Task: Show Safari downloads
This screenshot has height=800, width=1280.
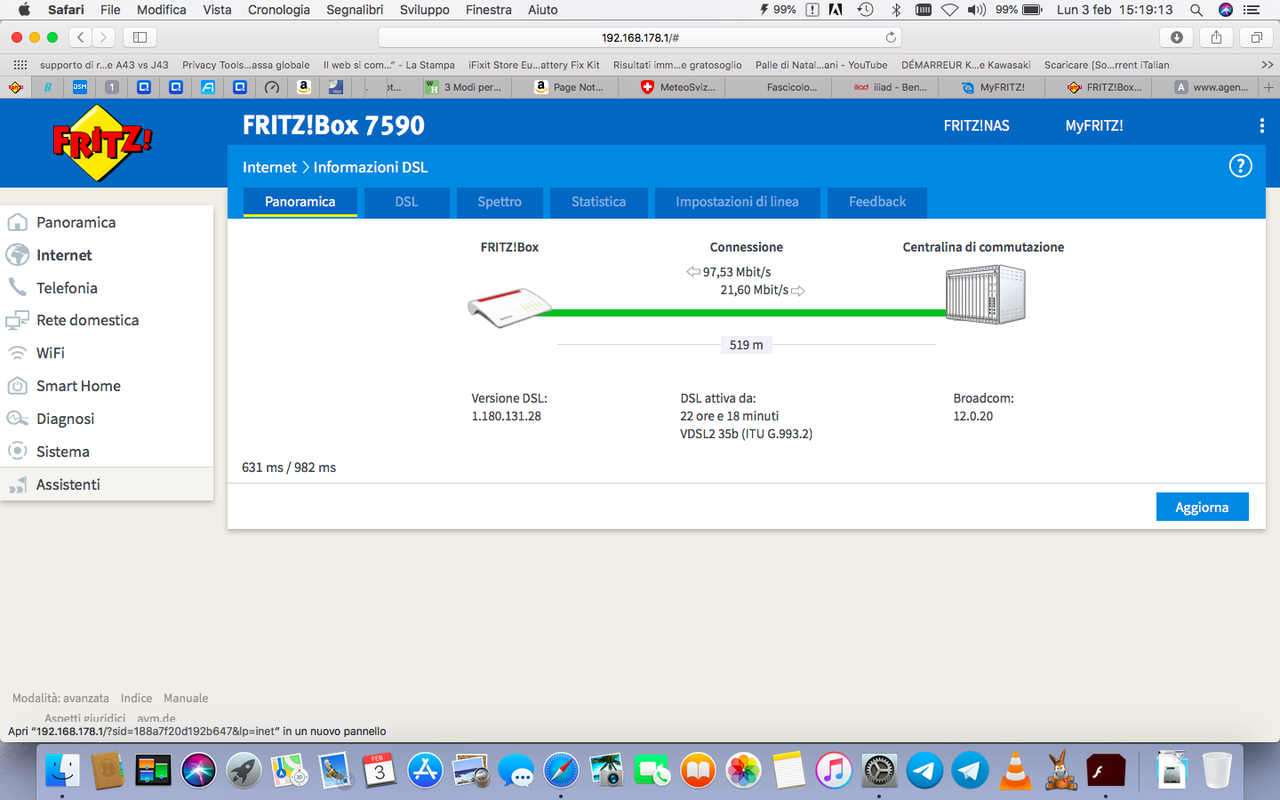Action: 1176,37
